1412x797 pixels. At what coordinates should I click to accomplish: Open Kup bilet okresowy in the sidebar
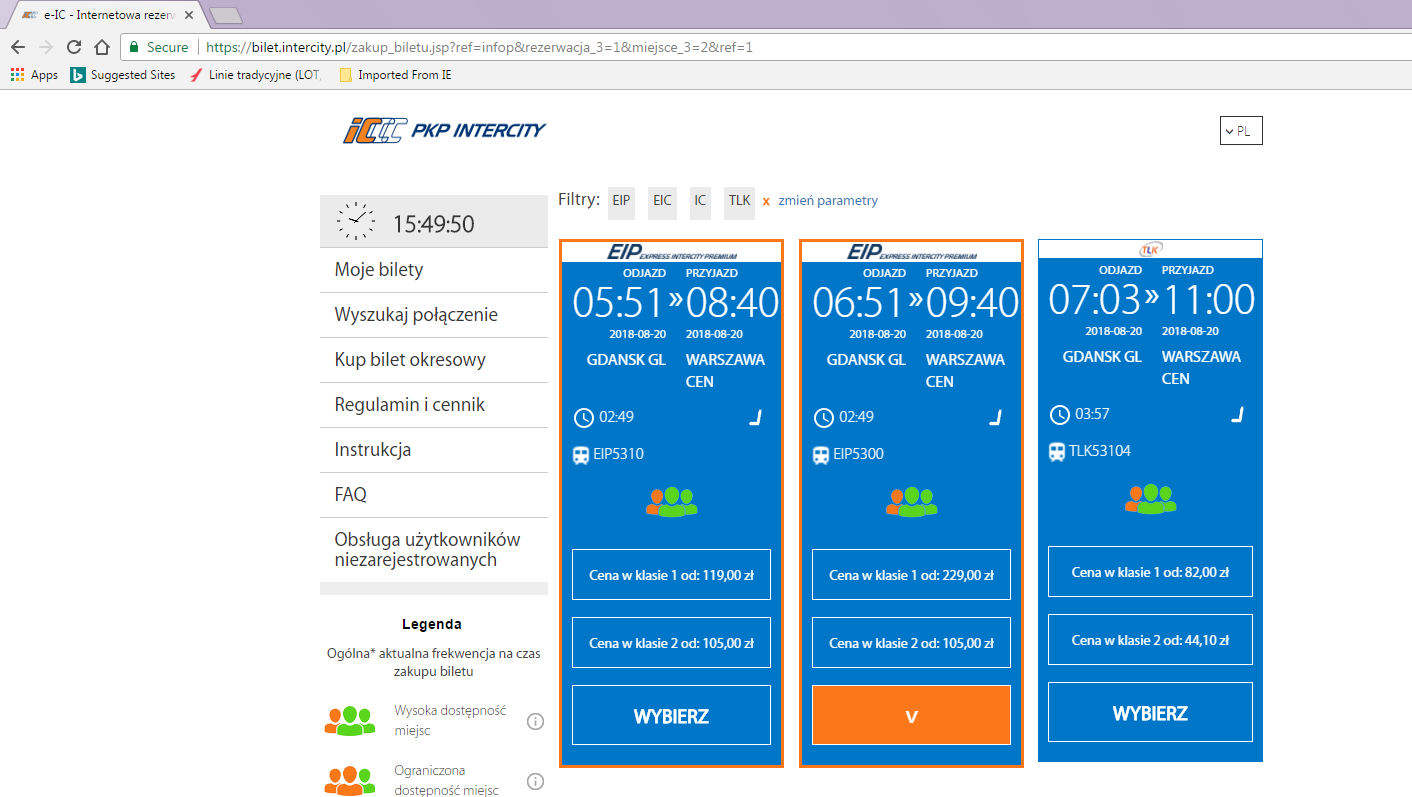coord(434,360)
